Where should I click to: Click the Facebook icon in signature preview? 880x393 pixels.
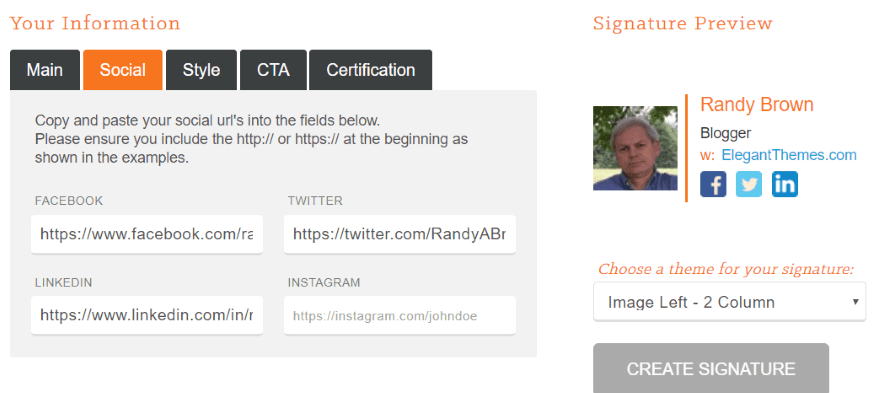point(713,184)
